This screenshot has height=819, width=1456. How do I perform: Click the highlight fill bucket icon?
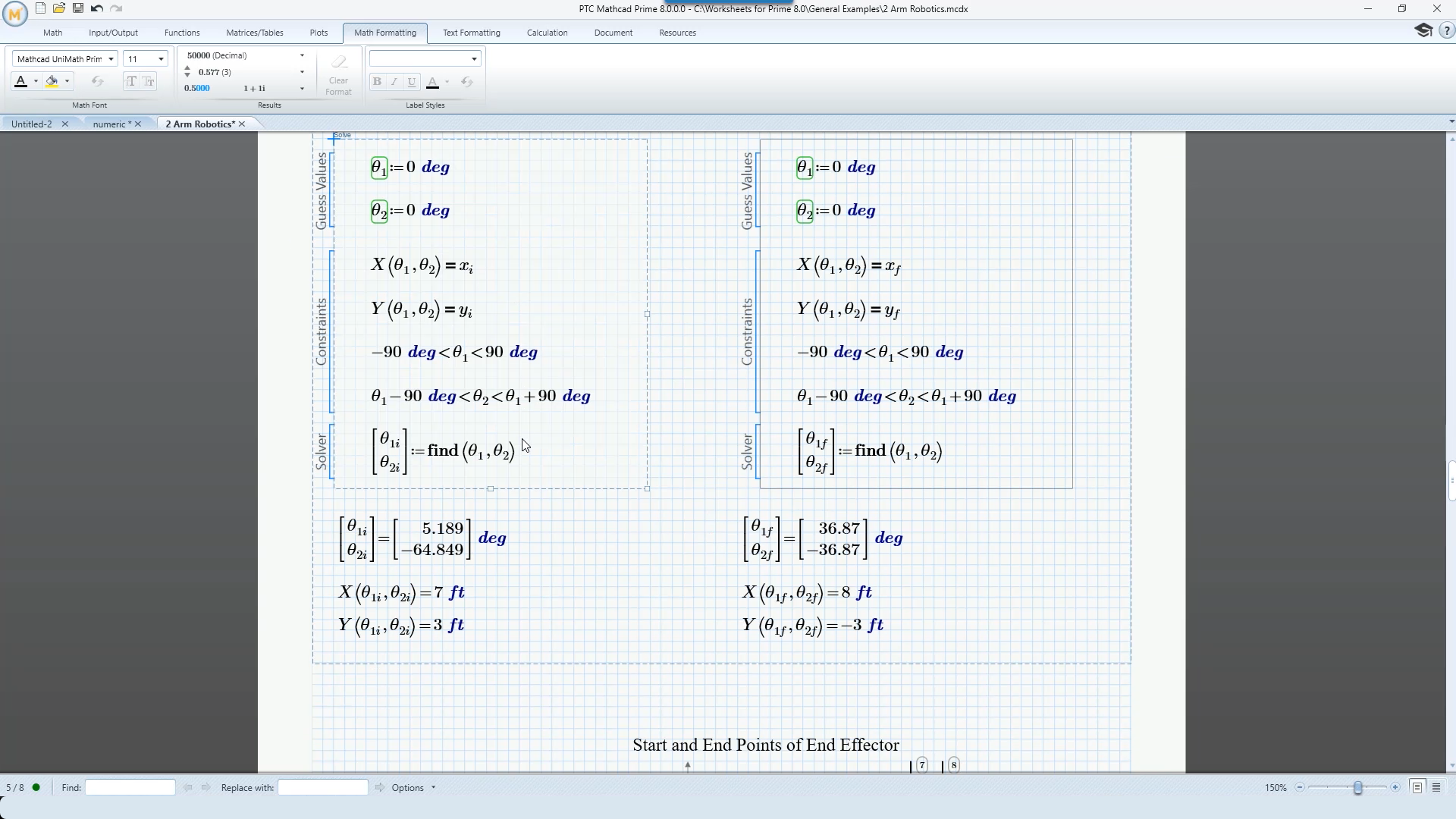pyautogui.click(x=52, y=81)
